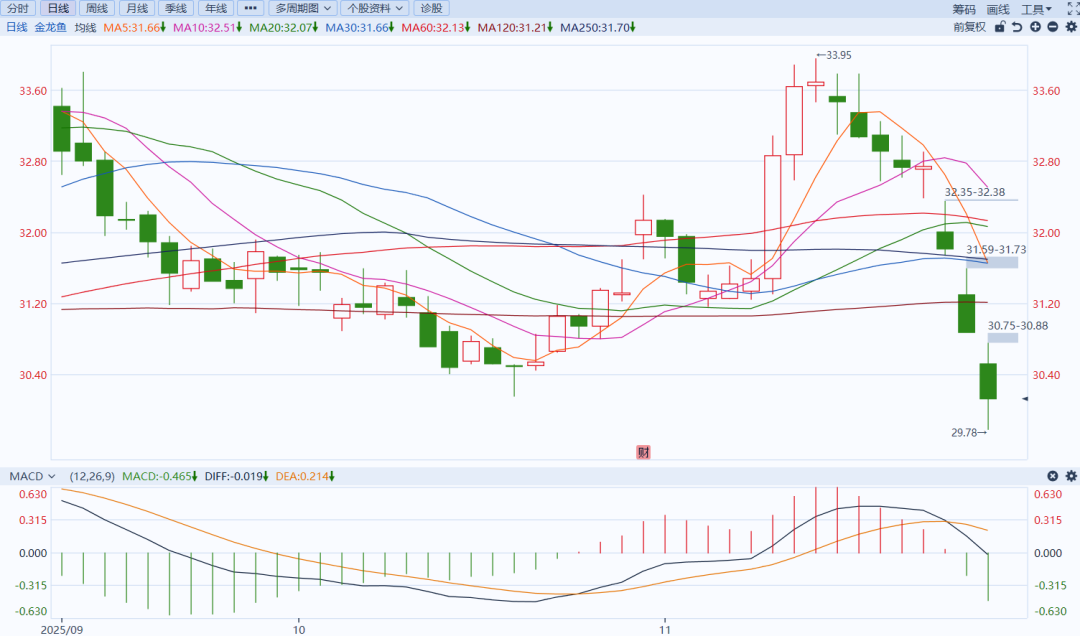
Task: Select the 周线 weekly period tab
Action: [x=97, y=8]
